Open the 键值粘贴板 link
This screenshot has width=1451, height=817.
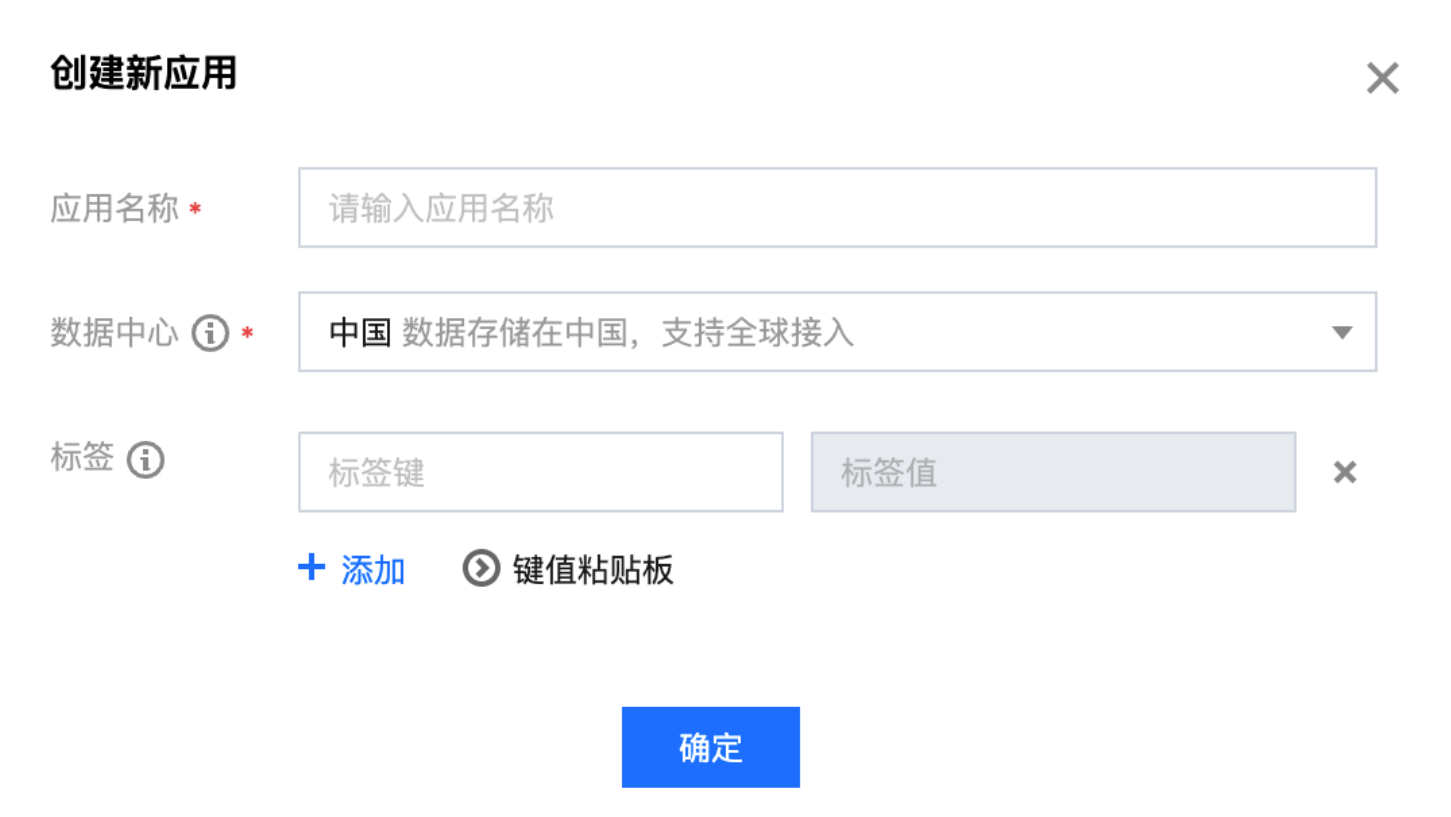coord(593,570)
